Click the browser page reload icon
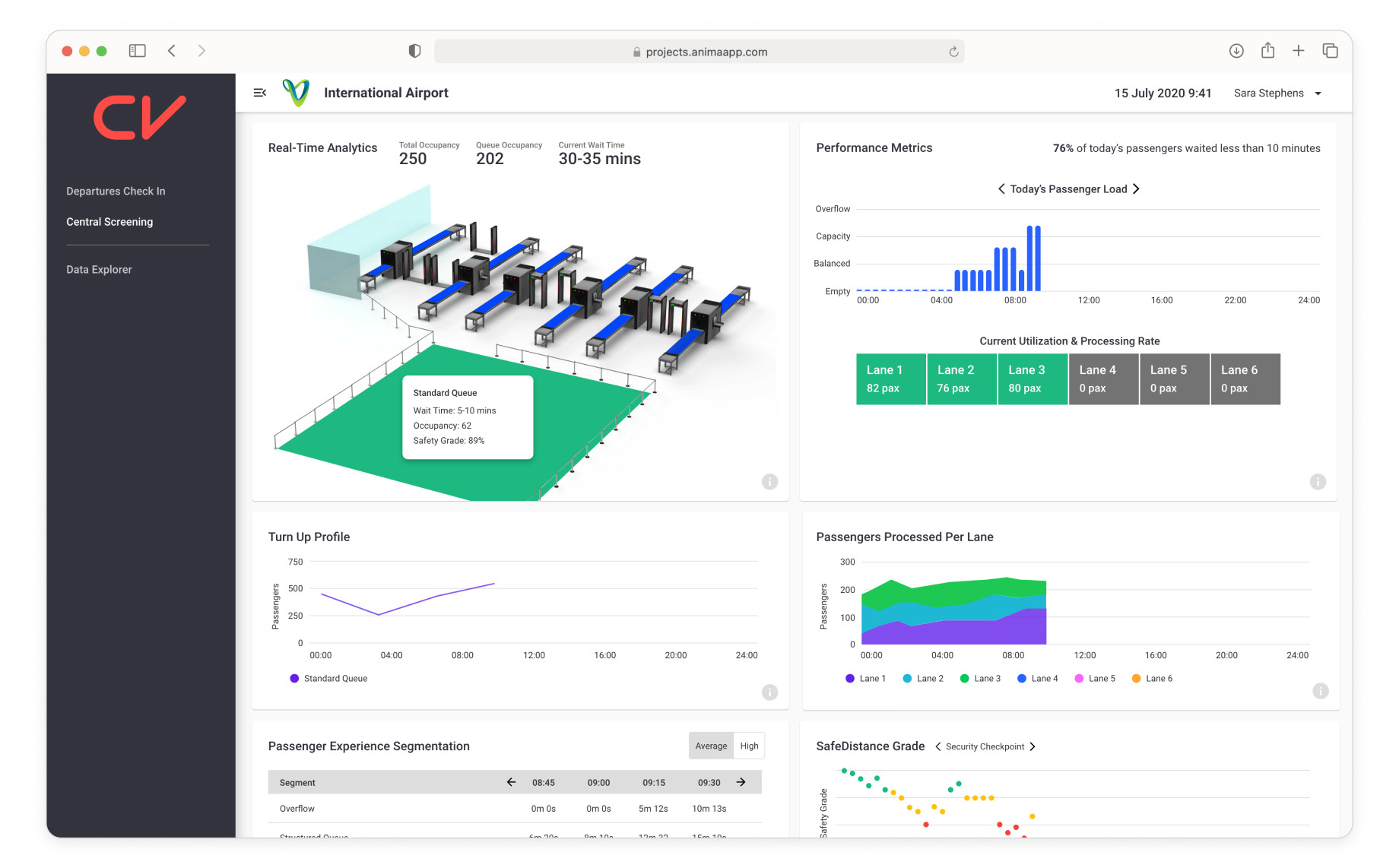The image size is (1399, 868). [953, 52]
